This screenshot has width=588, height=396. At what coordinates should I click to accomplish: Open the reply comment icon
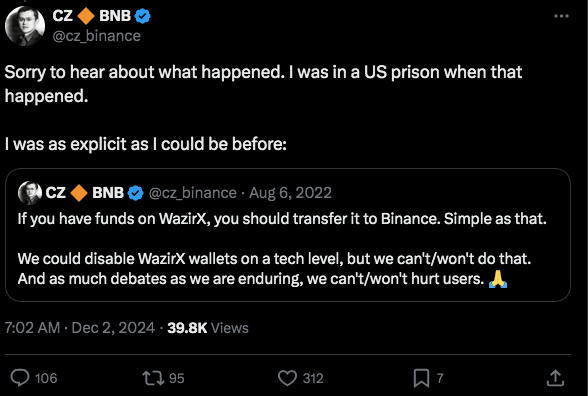pyautogui.click(x=20, y=378)
